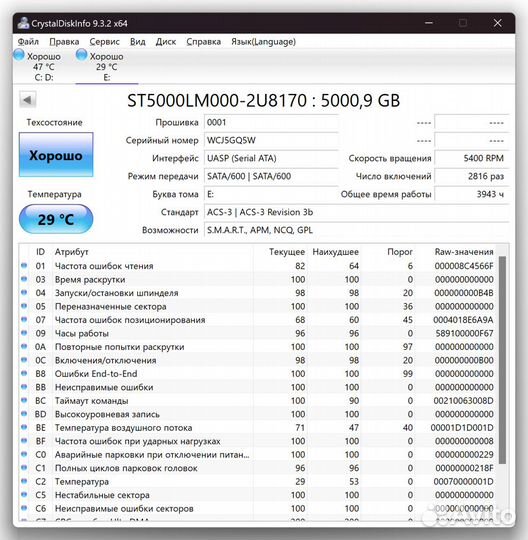This screenshot has width=528, height=540.
Task: Click status dot for Аварийные парковки row
Action: point(24,454)
